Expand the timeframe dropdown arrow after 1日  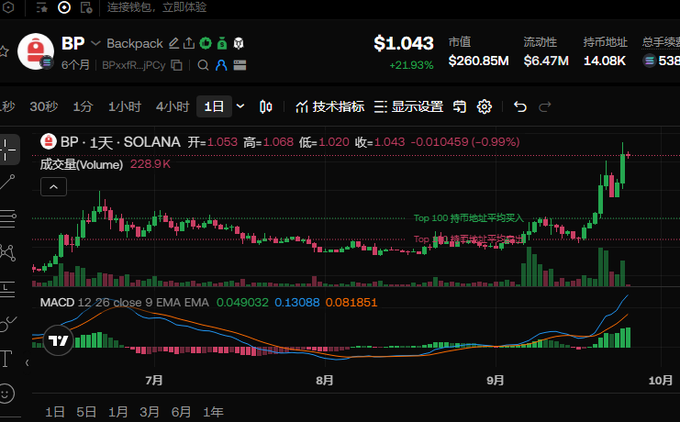pyautogui.click(x=240, y=106)
